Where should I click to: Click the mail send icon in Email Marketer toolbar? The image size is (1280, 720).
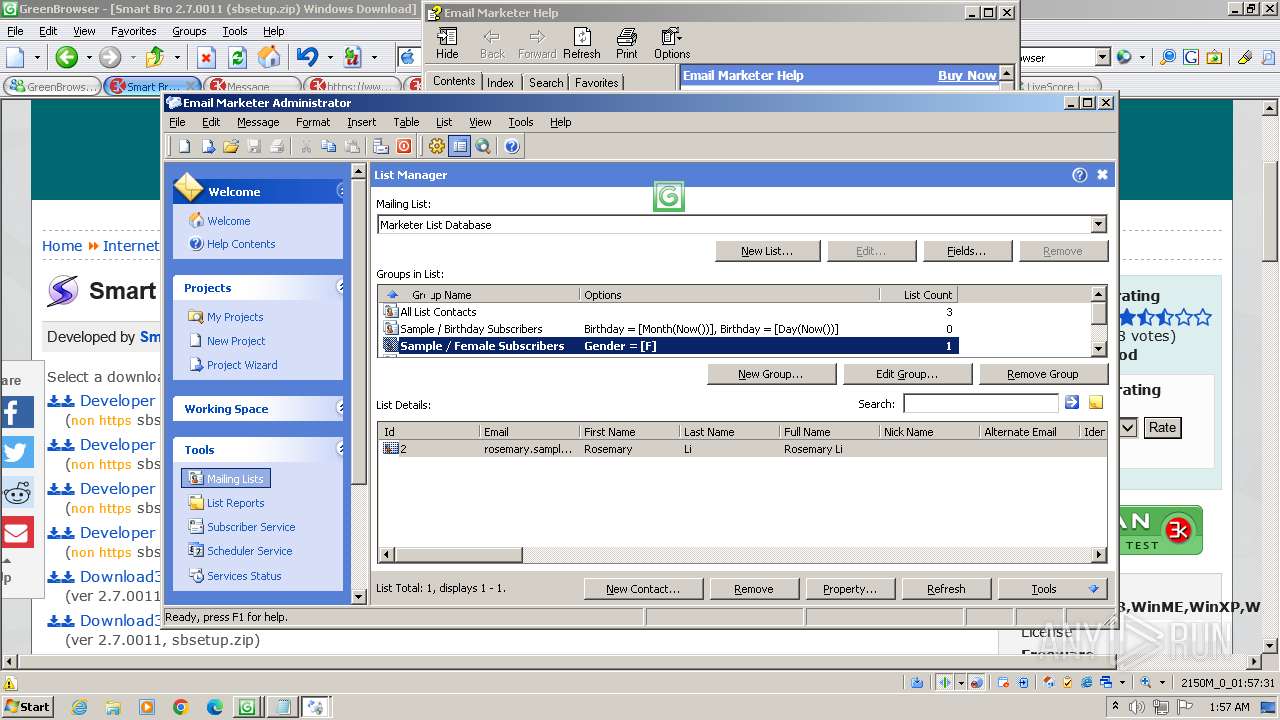click(381, 147)
